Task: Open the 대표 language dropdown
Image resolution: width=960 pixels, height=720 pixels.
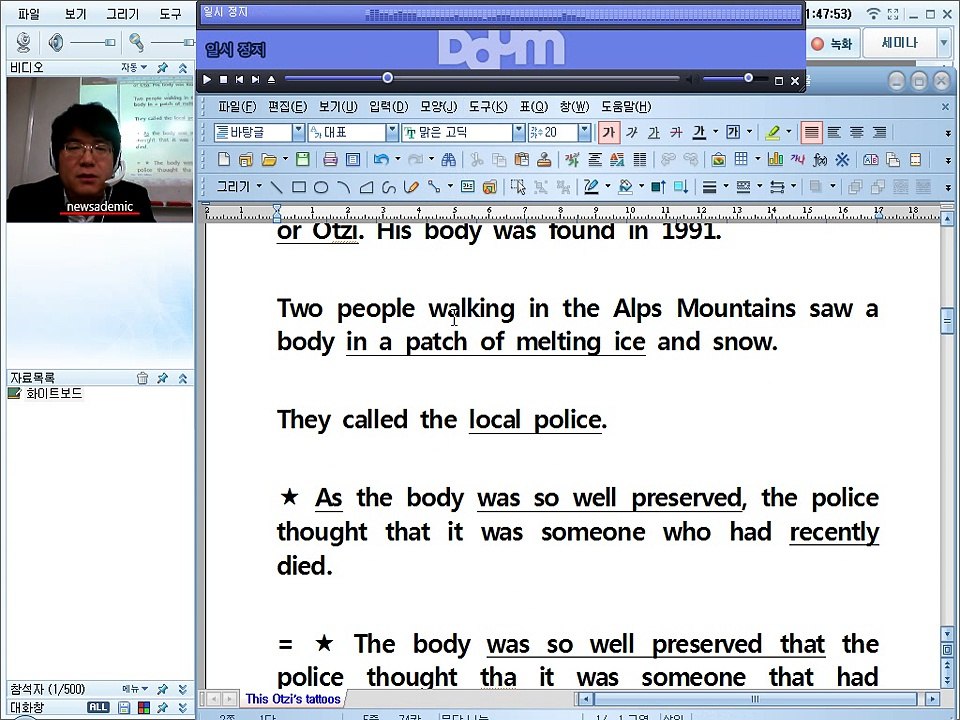Action: (x=392, y=132)
